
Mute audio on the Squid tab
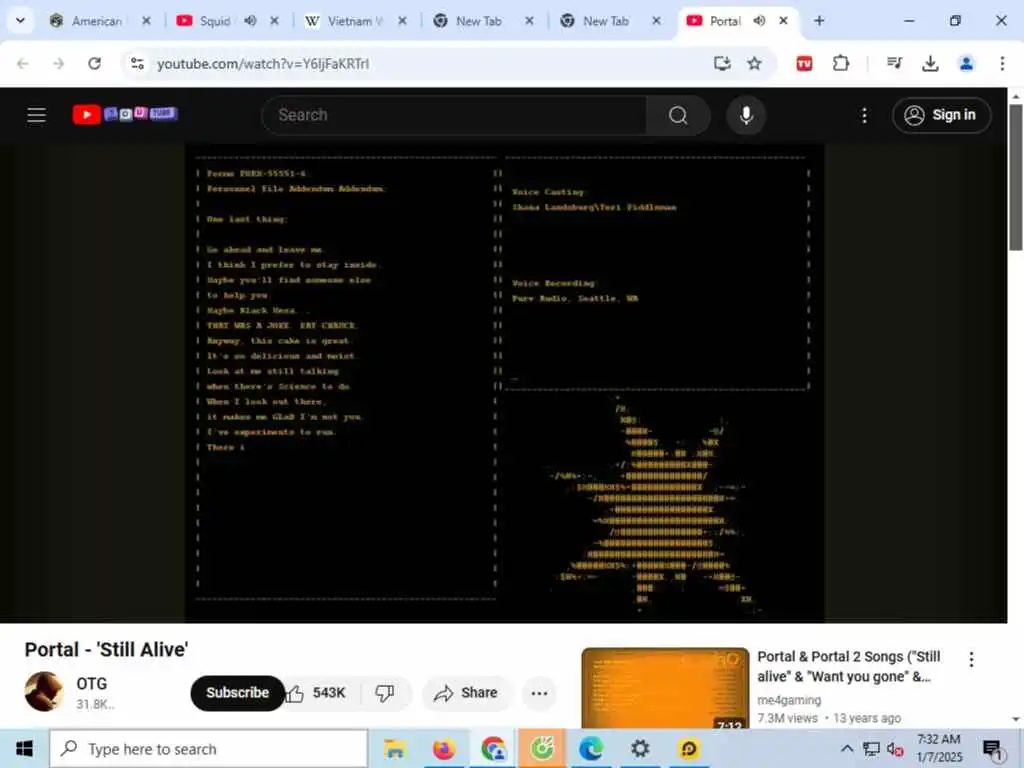tap(250, 21)
